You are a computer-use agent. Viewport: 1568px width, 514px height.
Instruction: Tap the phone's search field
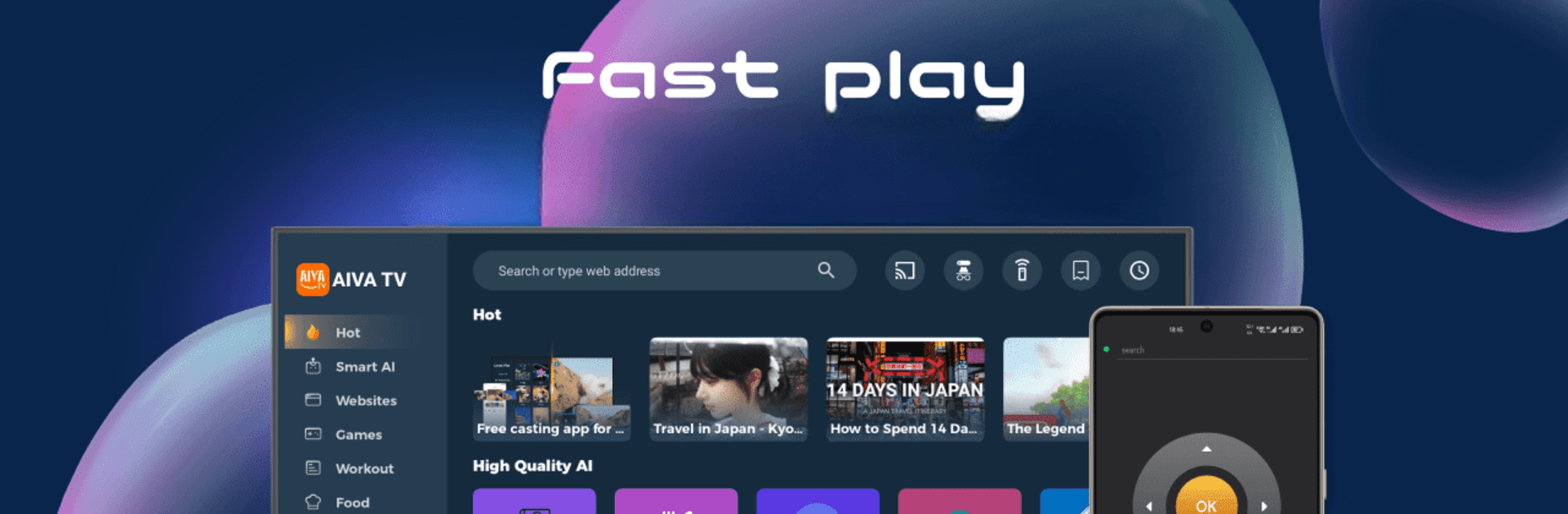tap(1213, 350)
